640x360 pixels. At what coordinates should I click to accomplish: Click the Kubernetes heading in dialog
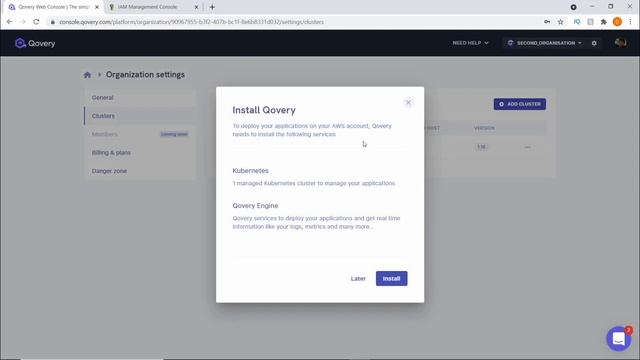pyautogui.click(x=250, y=171)
